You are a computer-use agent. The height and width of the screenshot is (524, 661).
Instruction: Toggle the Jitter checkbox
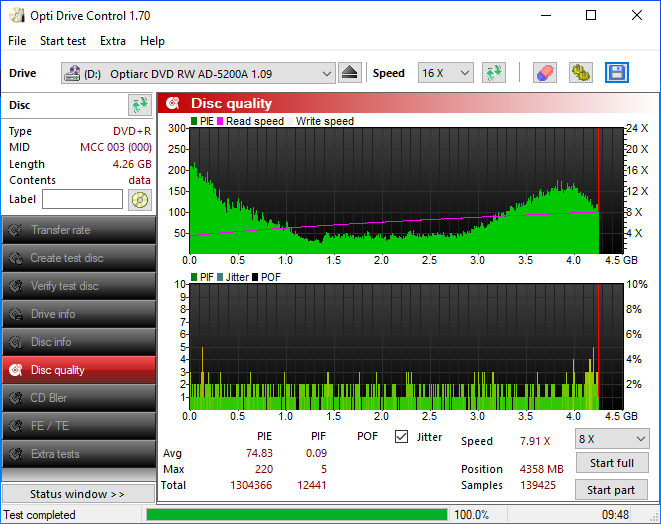401,437
